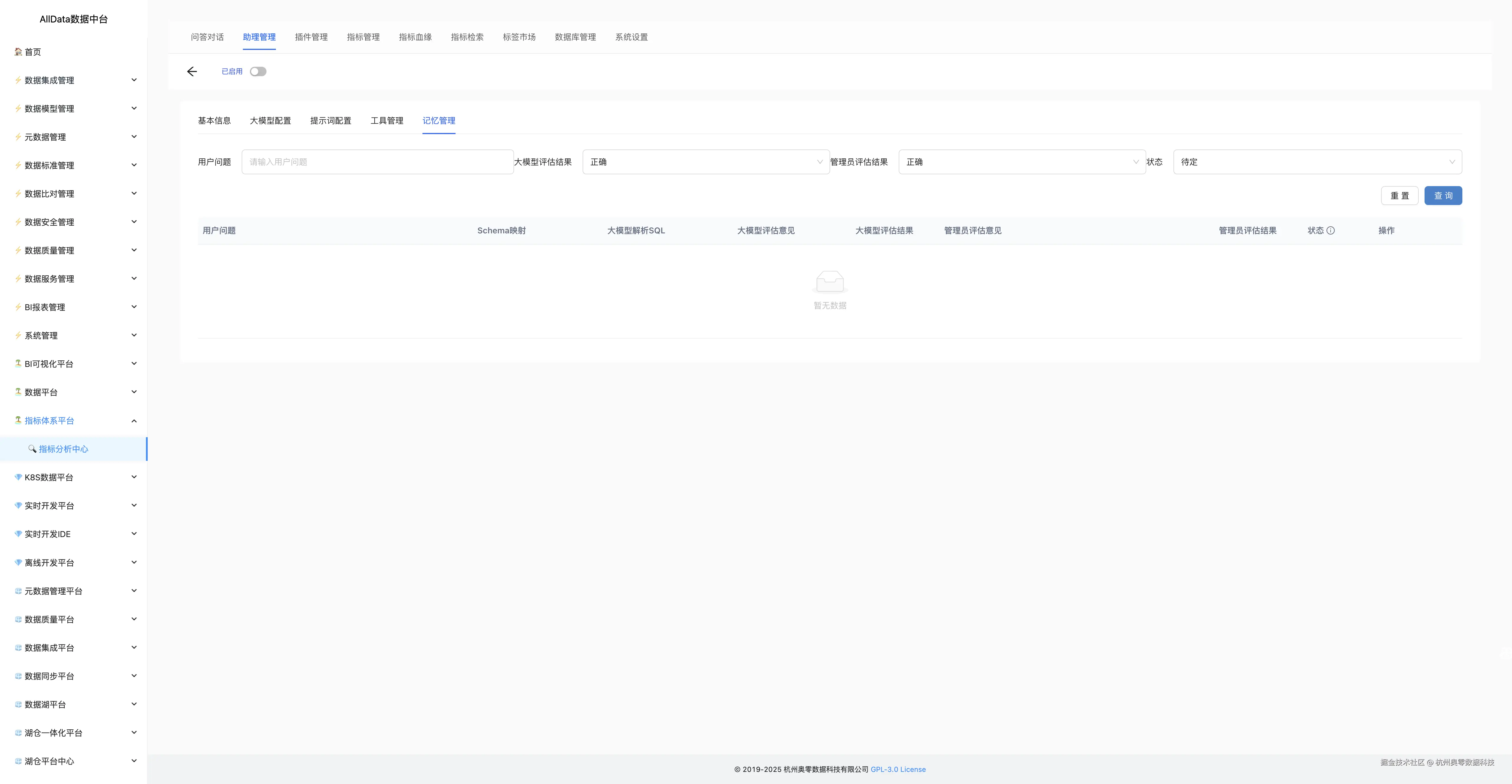Open the 状态 dropdown showing 待定
This screenshot has width=1512, height=784.
[x=1316, y=162]
